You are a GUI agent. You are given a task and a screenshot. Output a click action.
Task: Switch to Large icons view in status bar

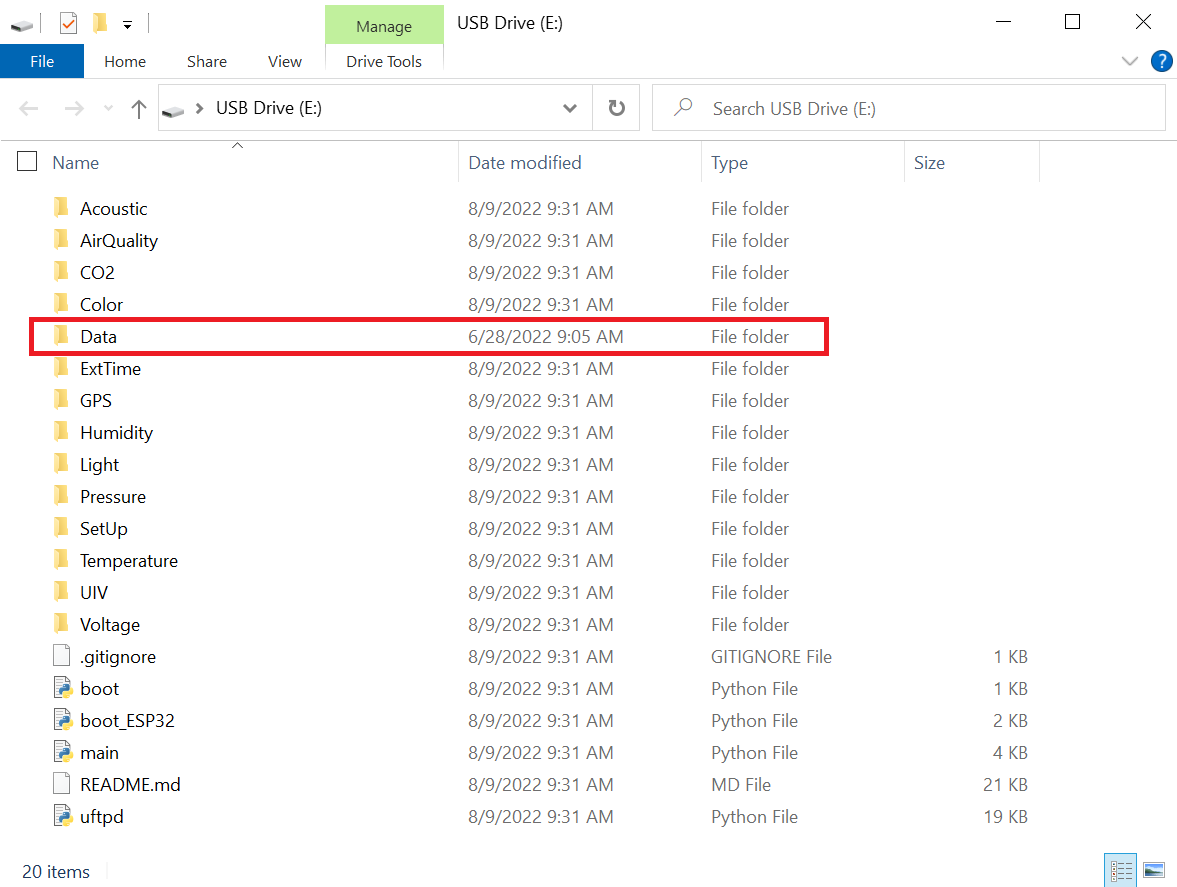tap(1154, 870)
